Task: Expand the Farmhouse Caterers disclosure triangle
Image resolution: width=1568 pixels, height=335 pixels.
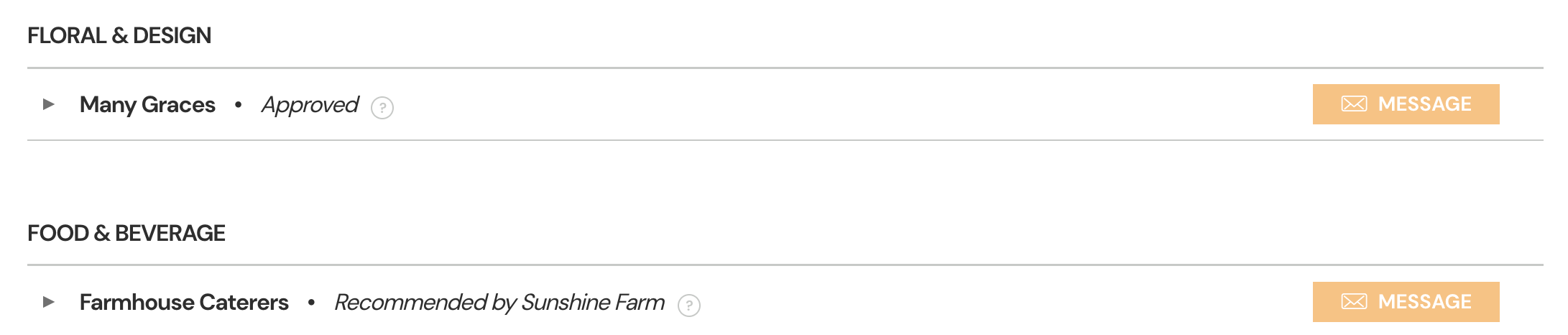Action: point(49,302)
